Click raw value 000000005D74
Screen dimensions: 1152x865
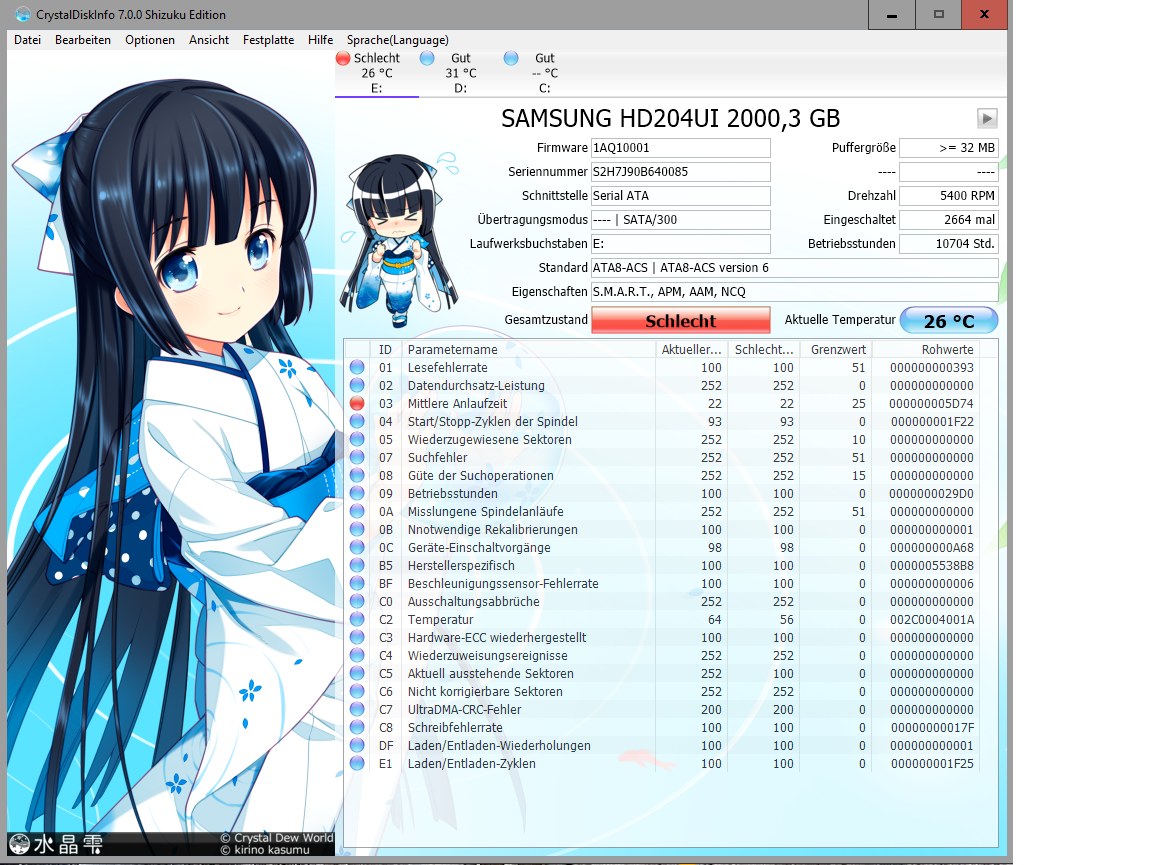coord(931,403)
